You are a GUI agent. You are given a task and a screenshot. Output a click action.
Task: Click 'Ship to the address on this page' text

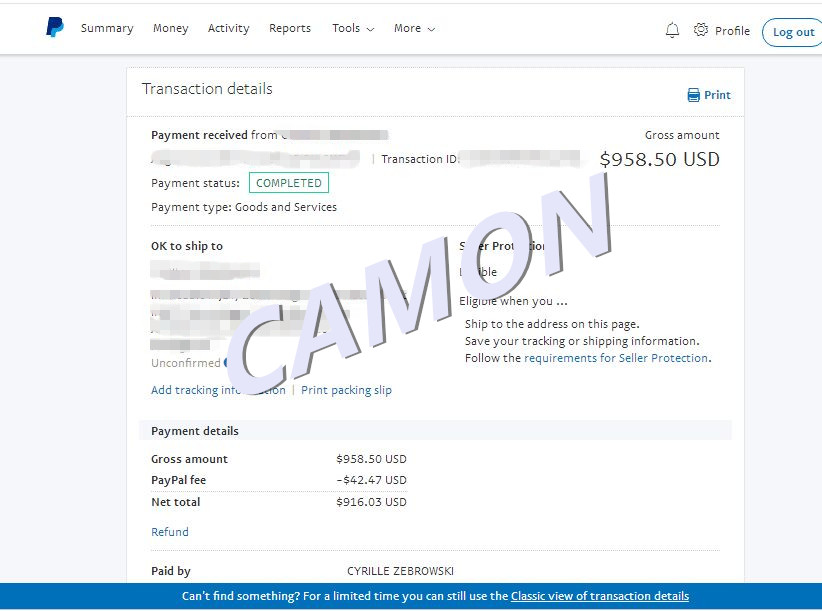point(552,324)
